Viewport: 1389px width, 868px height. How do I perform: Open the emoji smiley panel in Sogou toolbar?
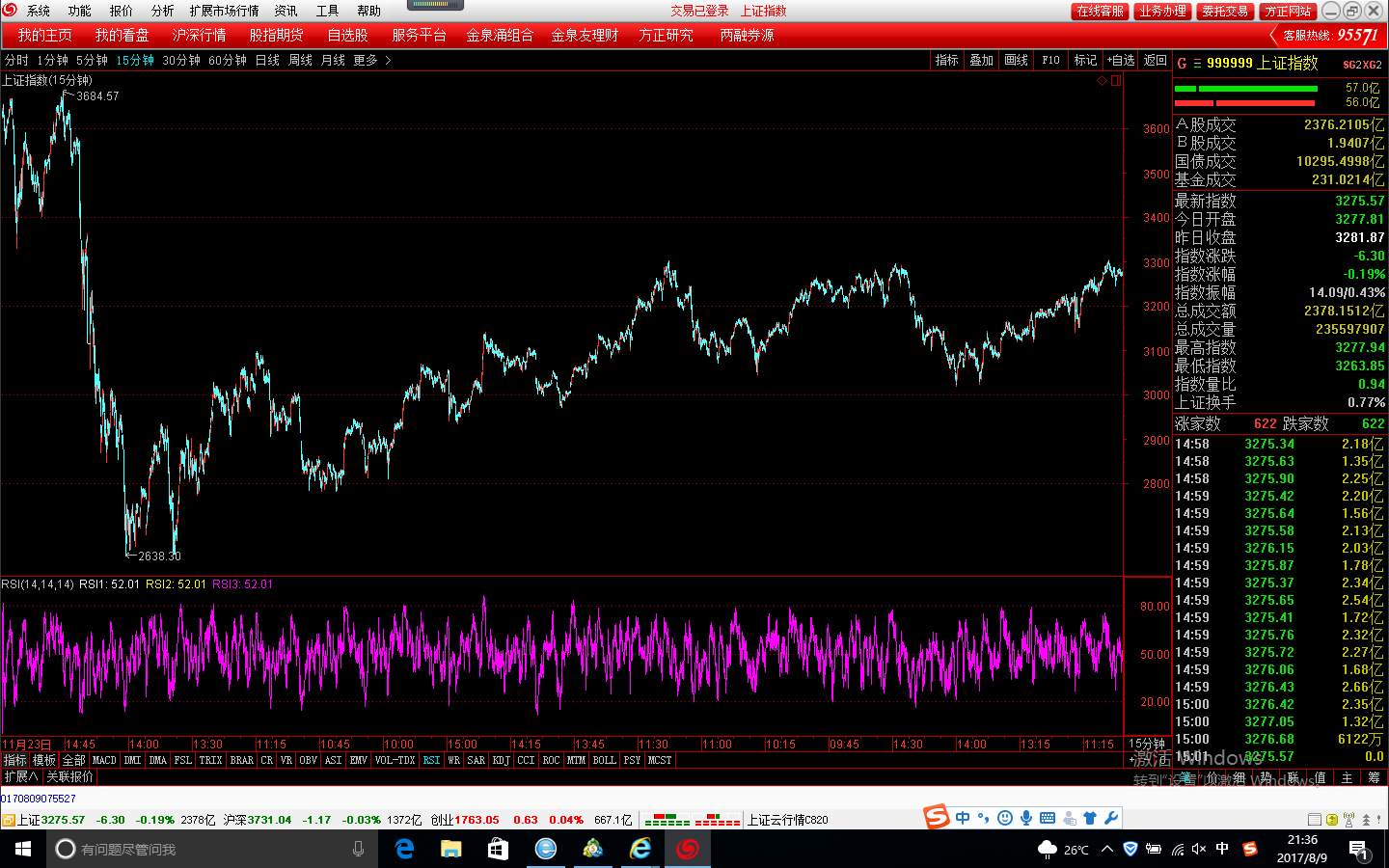1004,818
